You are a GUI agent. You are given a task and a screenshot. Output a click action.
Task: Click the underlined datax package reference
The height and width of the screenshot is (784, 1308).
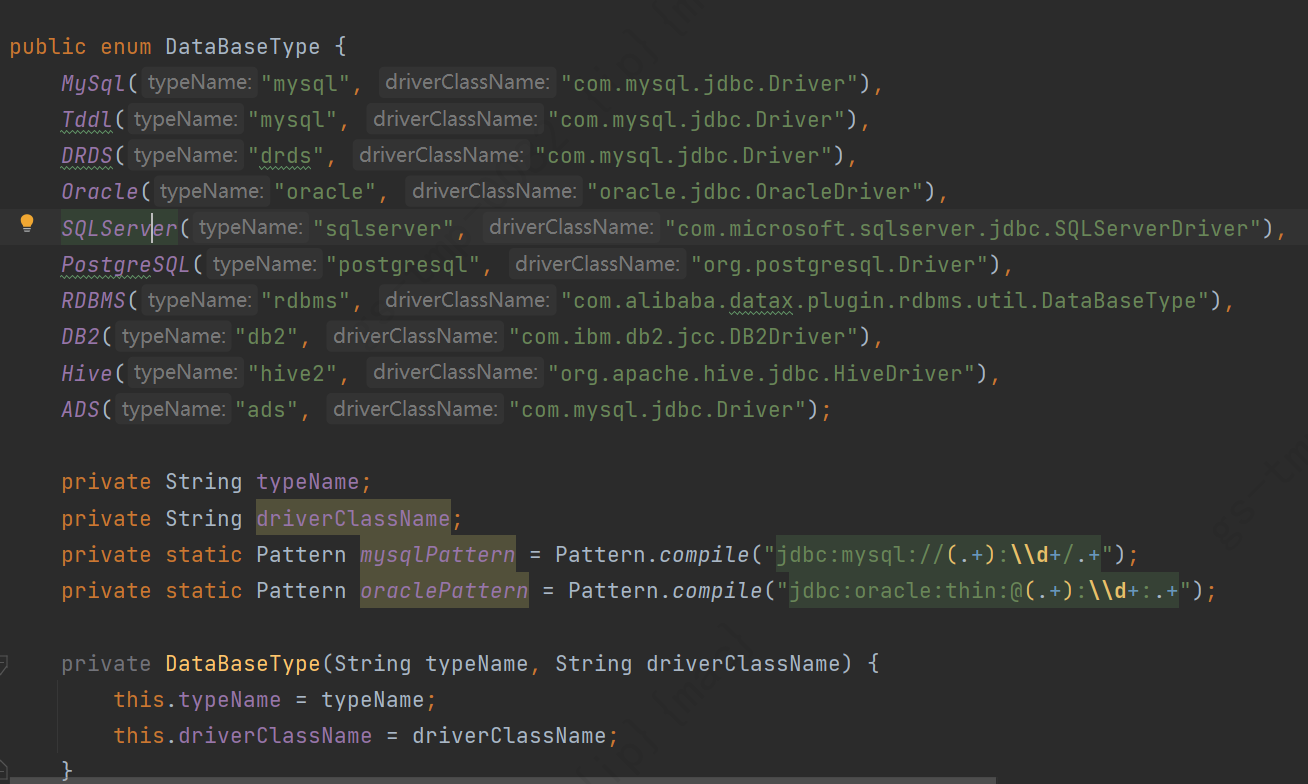coord(767,299)
